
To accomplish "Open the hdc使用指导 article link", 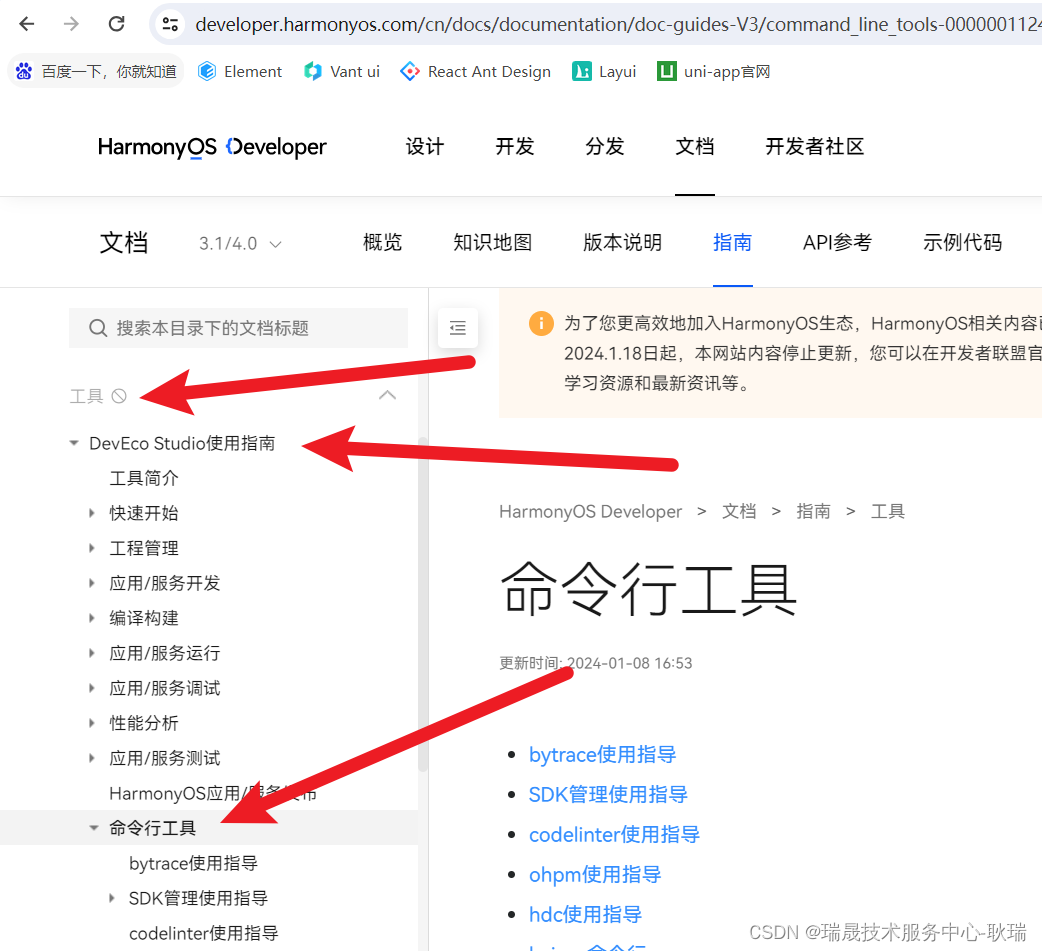I will coord(585,914).
